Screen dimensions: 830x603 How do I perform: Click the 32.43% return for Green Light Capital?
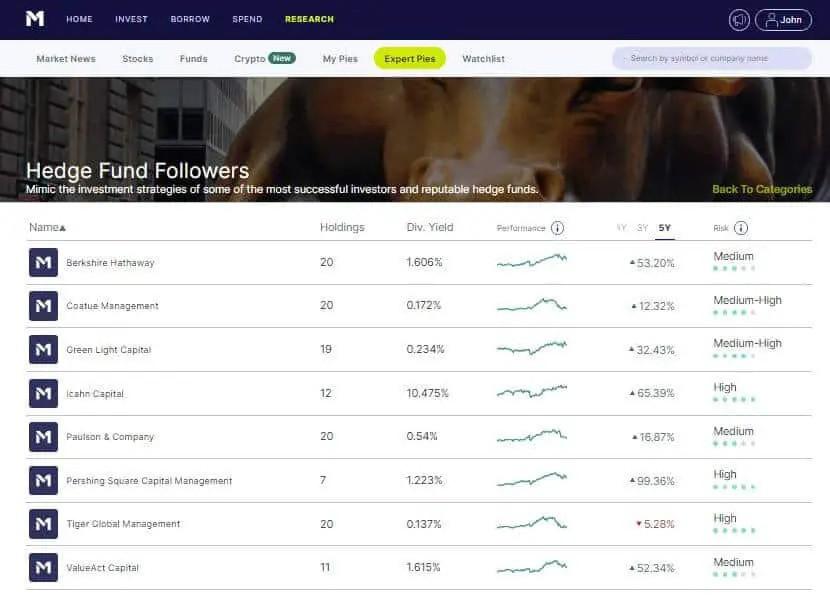point(652,350)
